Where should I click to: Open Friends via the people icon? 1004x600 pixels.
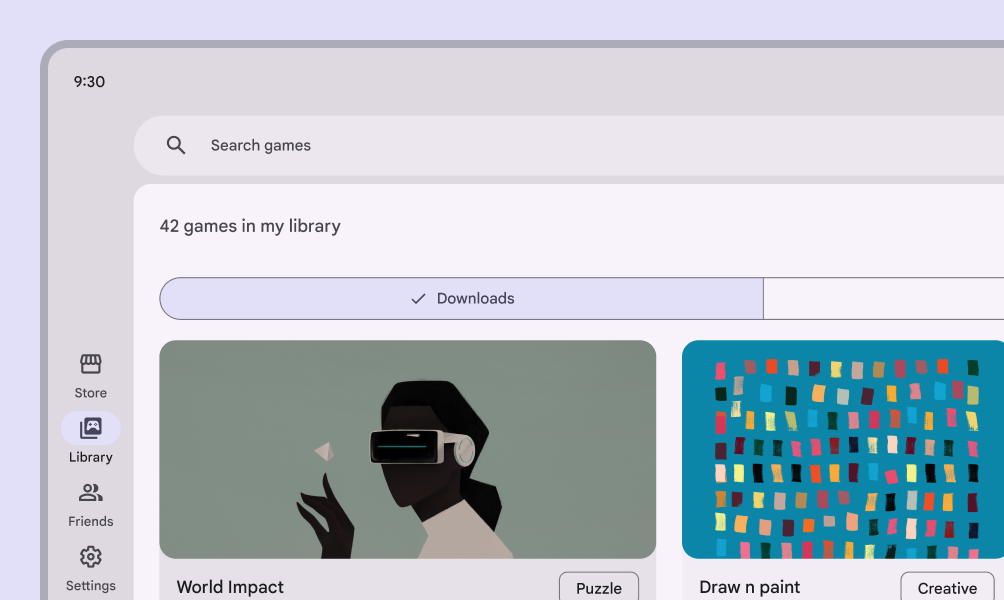(x=91, y=492)
